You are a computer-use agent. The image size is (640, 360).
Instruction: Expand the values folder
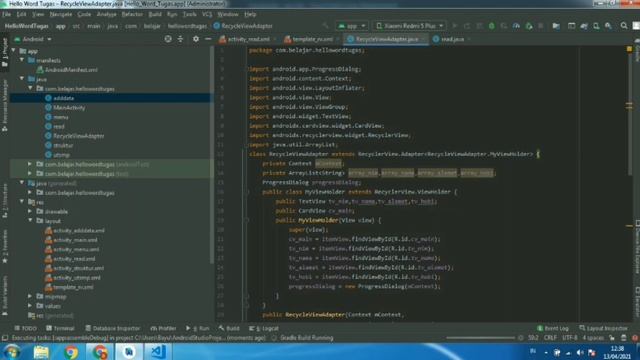tap(30, 306)
